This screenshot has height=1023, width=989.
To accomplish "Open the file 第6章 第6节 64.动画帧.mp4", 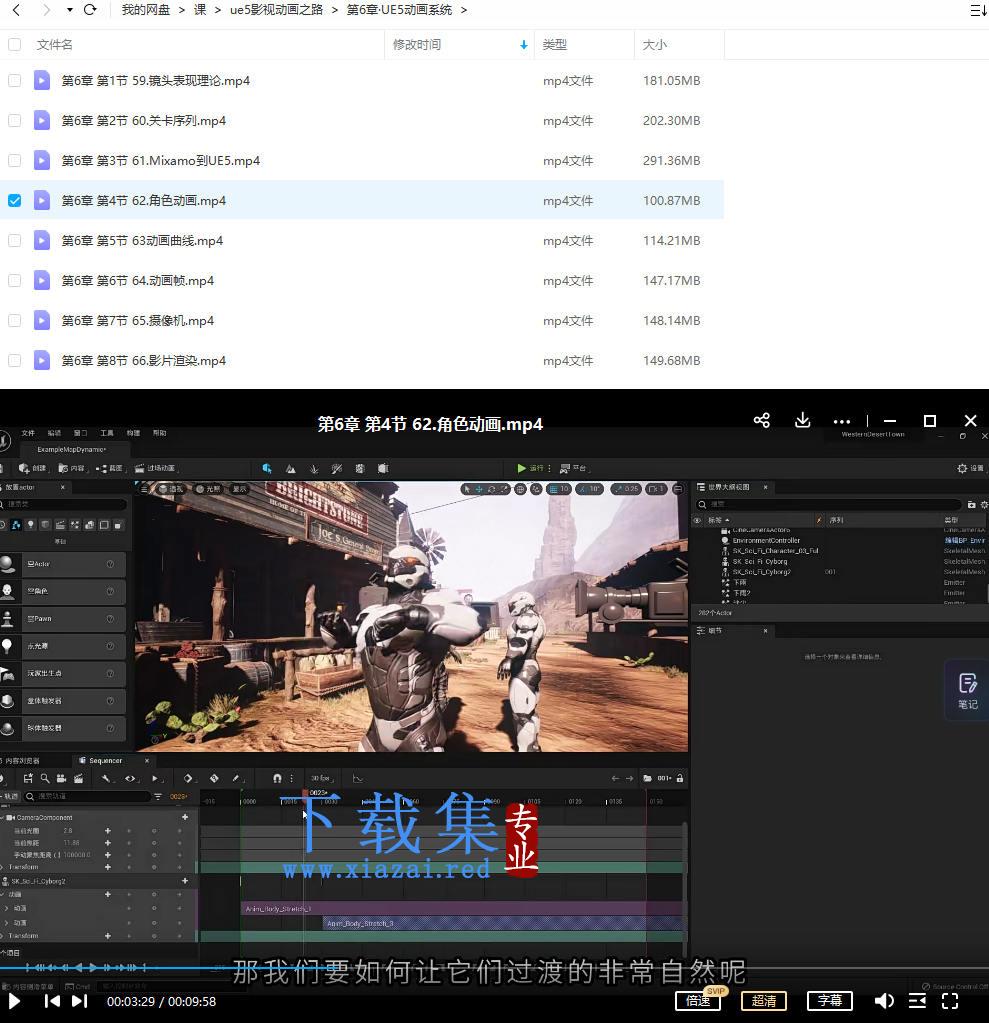I will pos(138,281).
